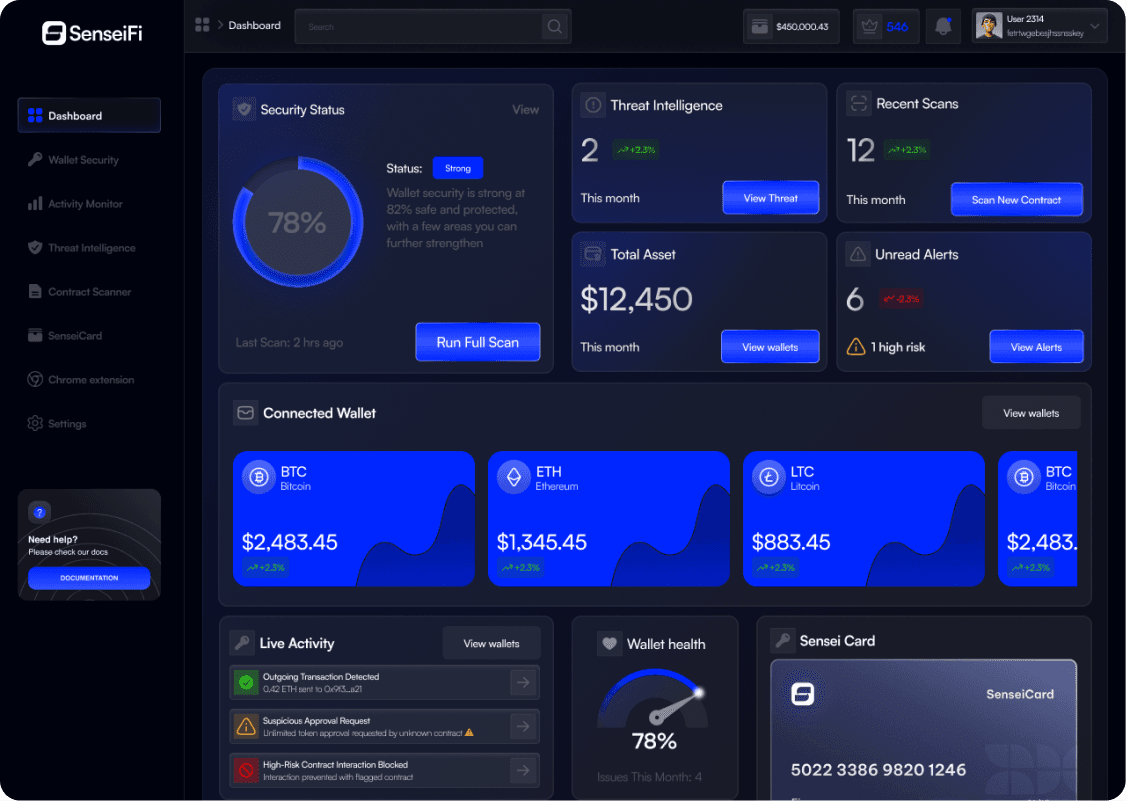Click Suspicious Approval Request warning icon

point(246,726)
